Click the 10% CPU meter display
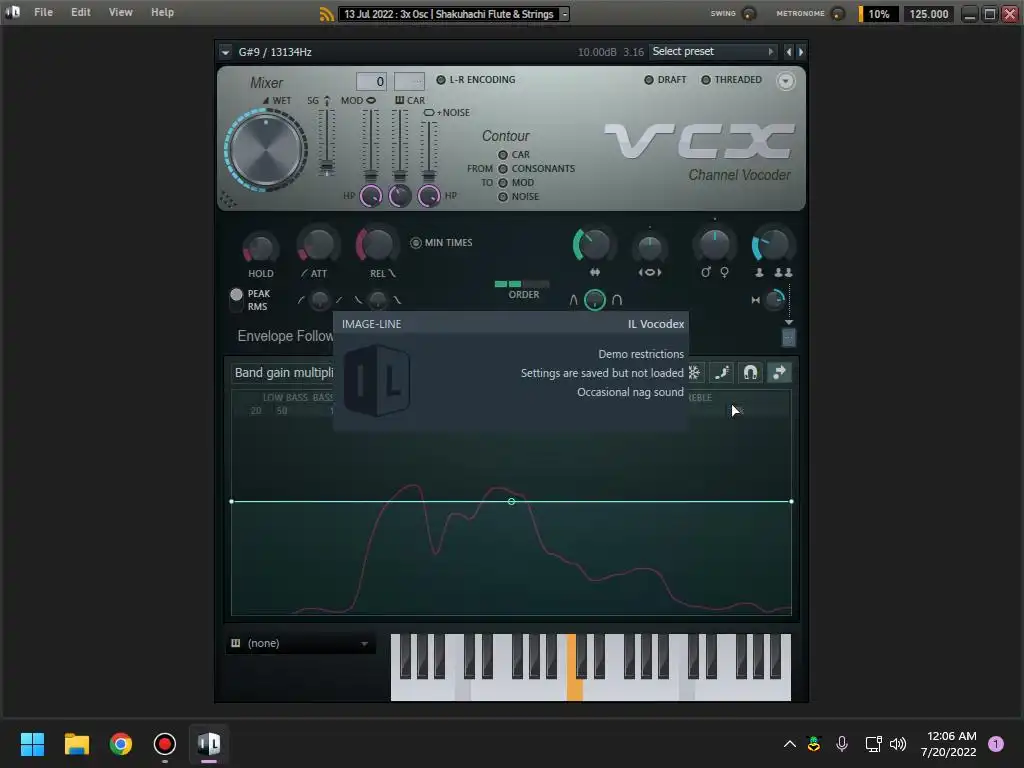 [x=878, y=14]
